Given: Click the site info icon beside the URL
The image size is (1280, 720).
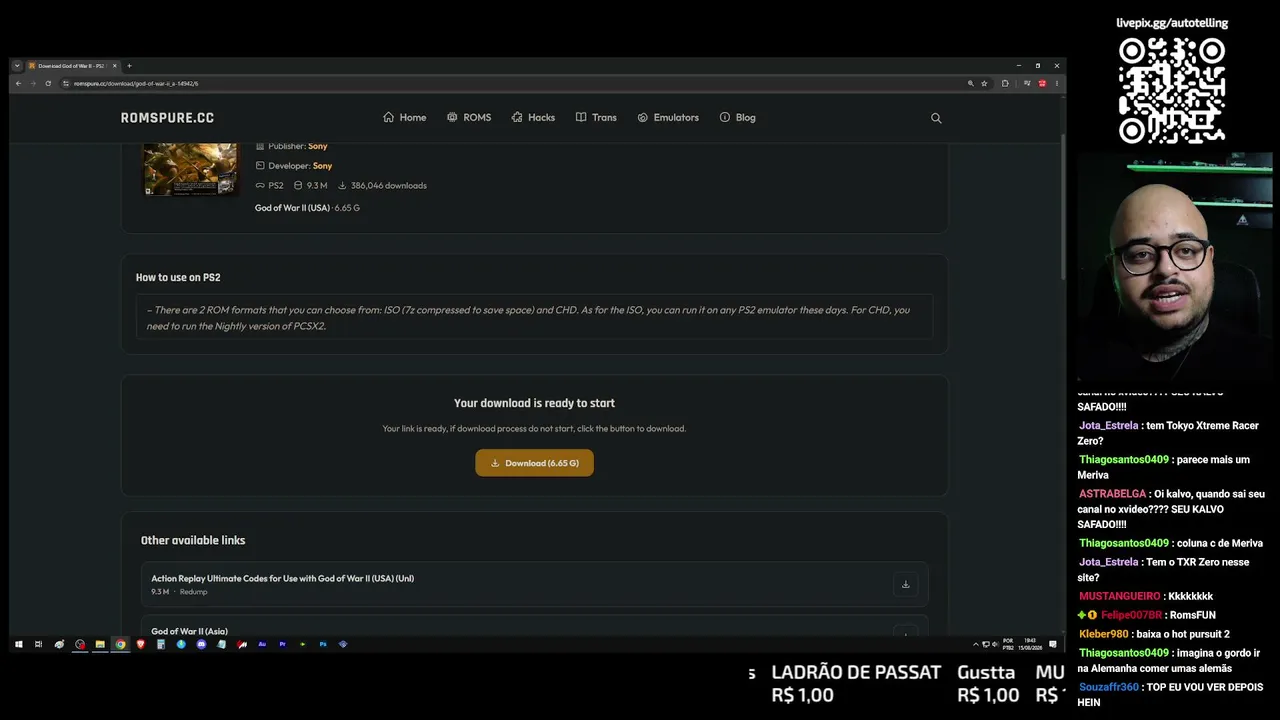Looking at the screenshot, I should point(65,83).
